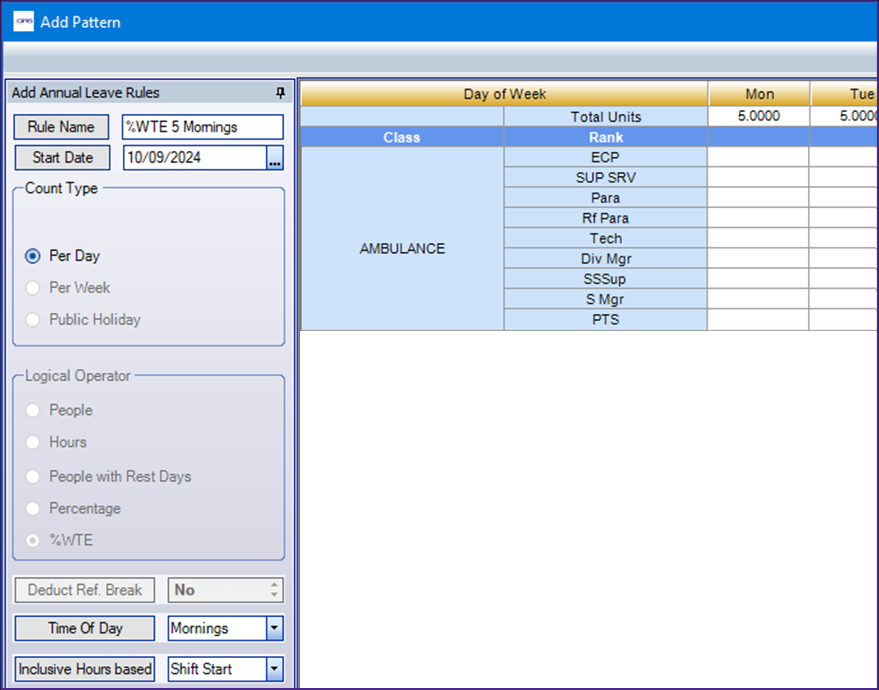Click the Rule Name text field
This screenshot has width=879, height=690.
pos(202,127)
